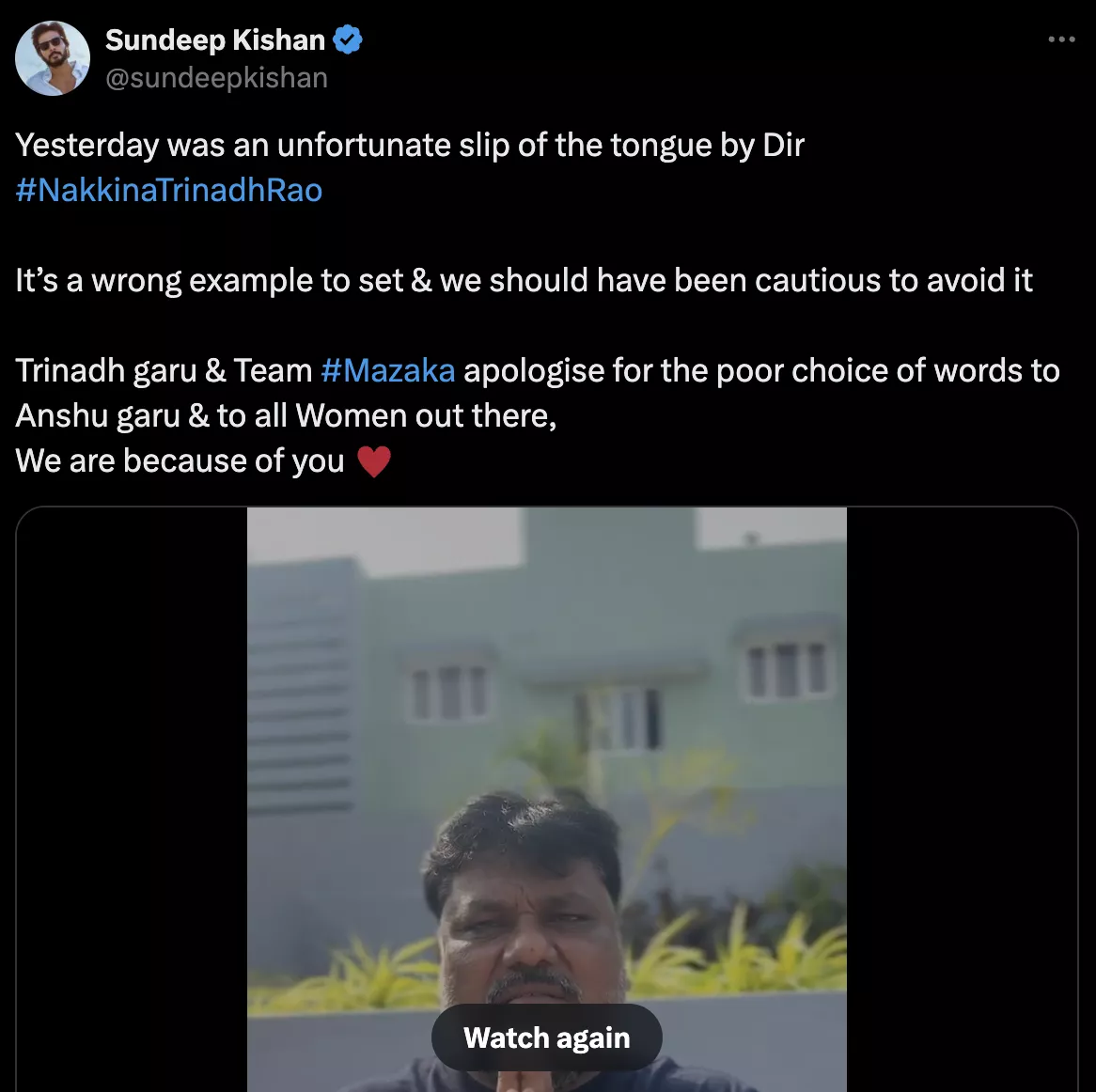Click the "Anshu garu & to all Women" line
The height and width of the screenshot is (1092, 1096).
pos(286,416)
